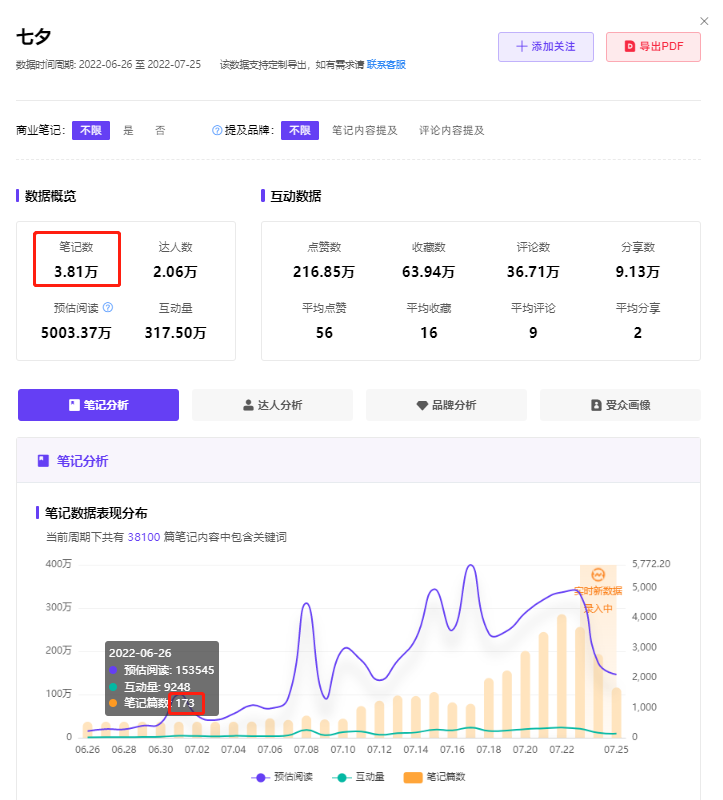Switch to 笔记分析 tab
This screenshot has height=800, width=723.
98,405
